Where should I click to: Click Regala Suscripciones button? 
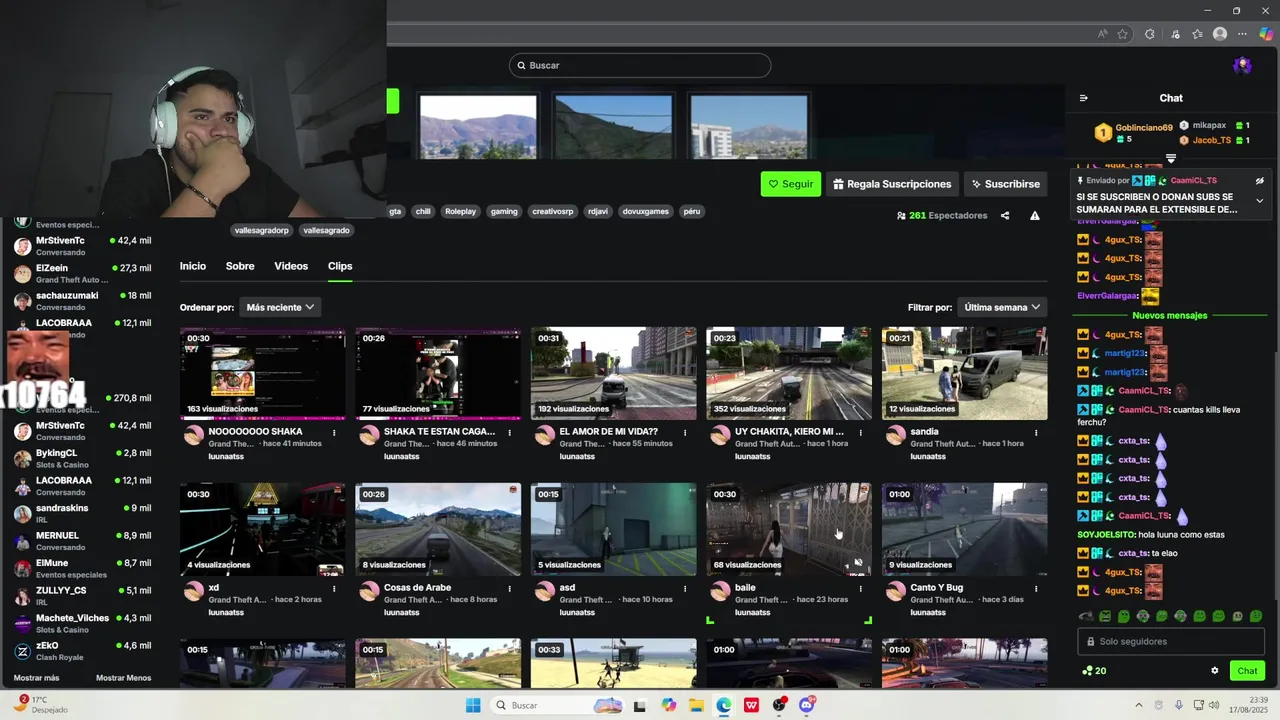click(892, 184)
